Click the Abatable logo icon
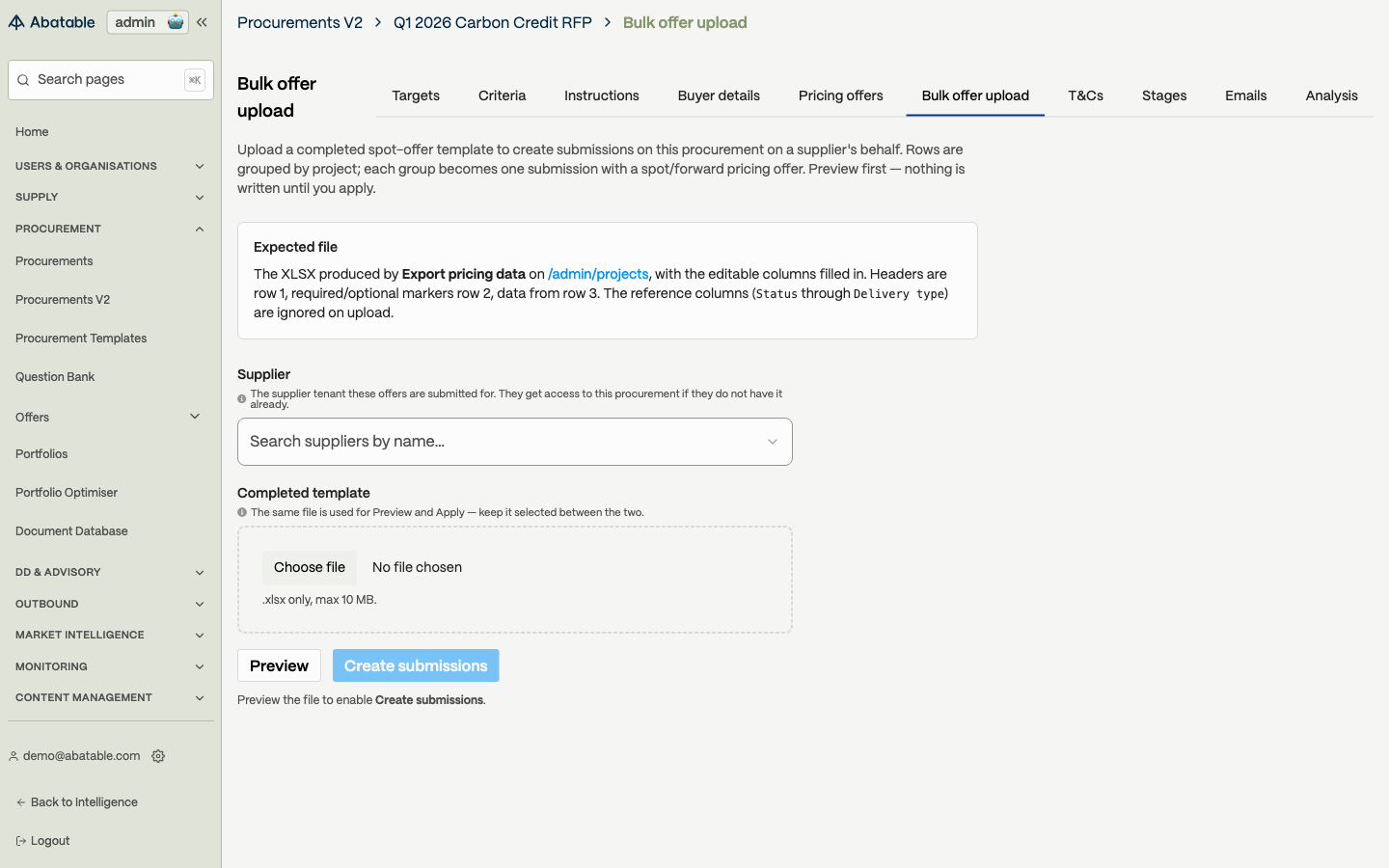 tap(16, 22)
